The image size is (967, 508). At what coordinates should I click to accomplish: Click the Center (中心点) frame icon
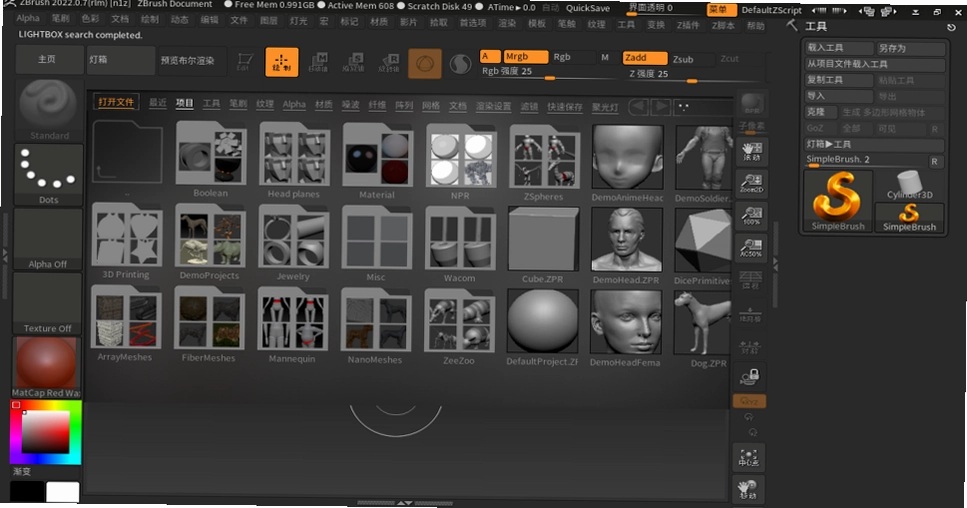point(749,457)
